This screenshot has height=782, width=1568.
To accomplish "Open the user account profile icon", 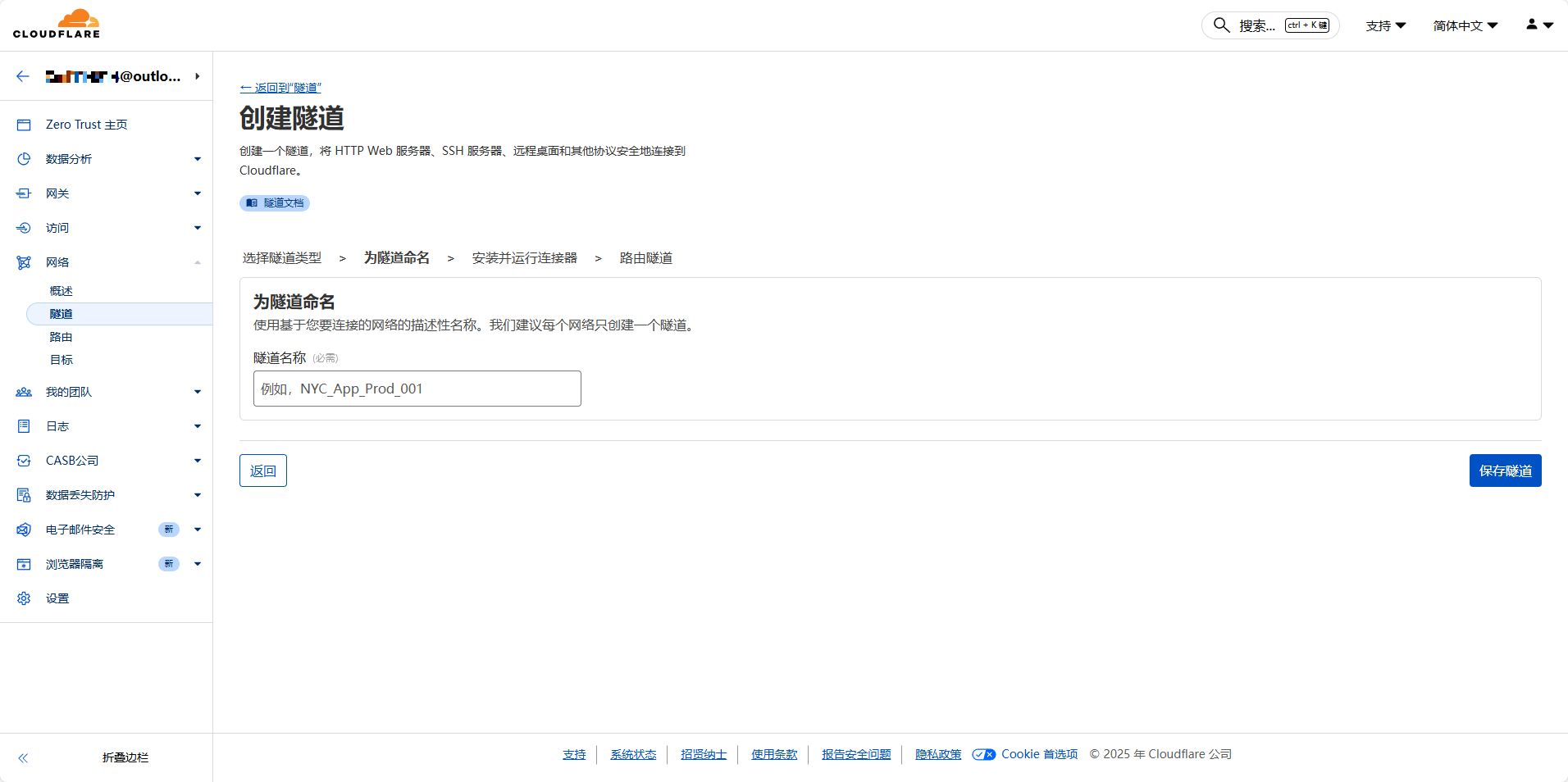I will [1538, 25].
